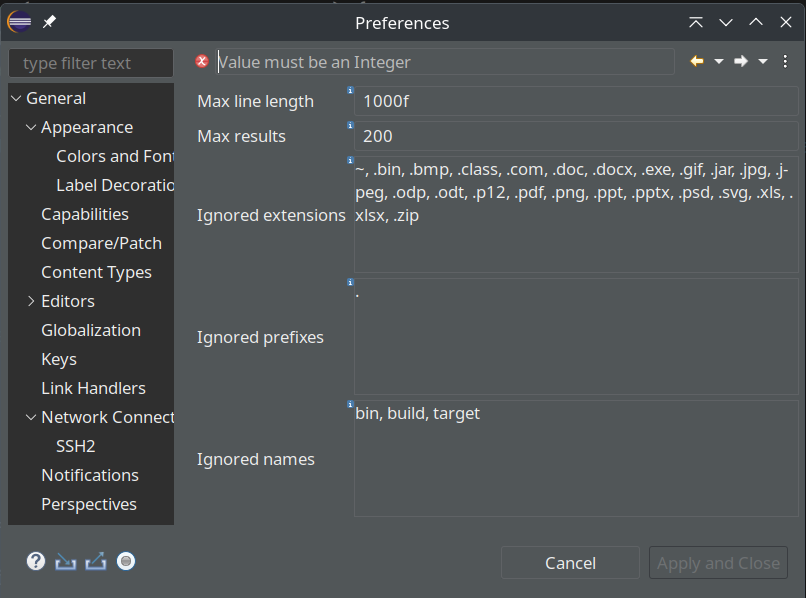Open the Notifications preference page
The image size is (806, 598).
[x=90, y=475]
